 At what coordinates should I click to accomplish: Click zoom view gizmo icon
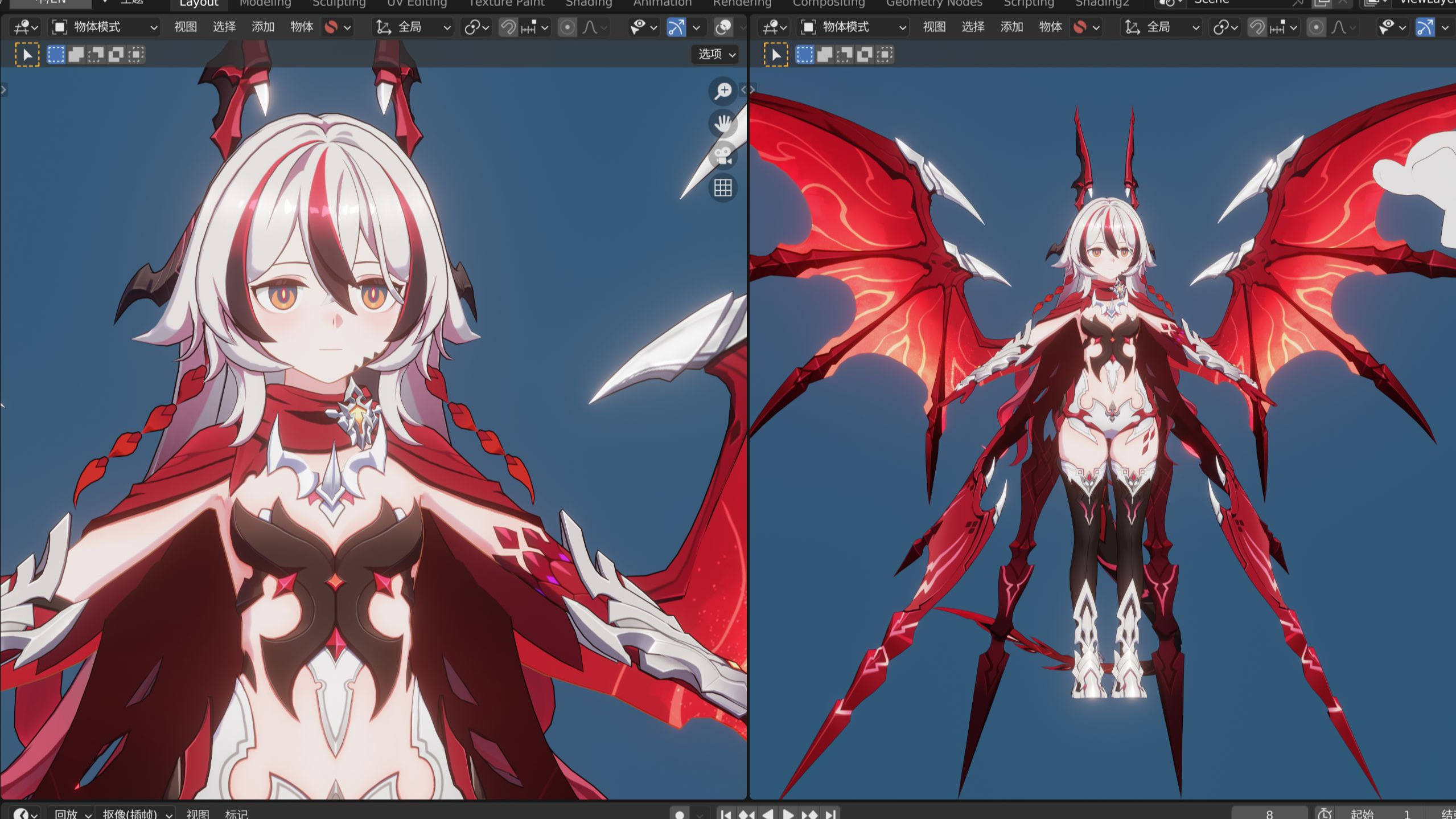(723, 91)
